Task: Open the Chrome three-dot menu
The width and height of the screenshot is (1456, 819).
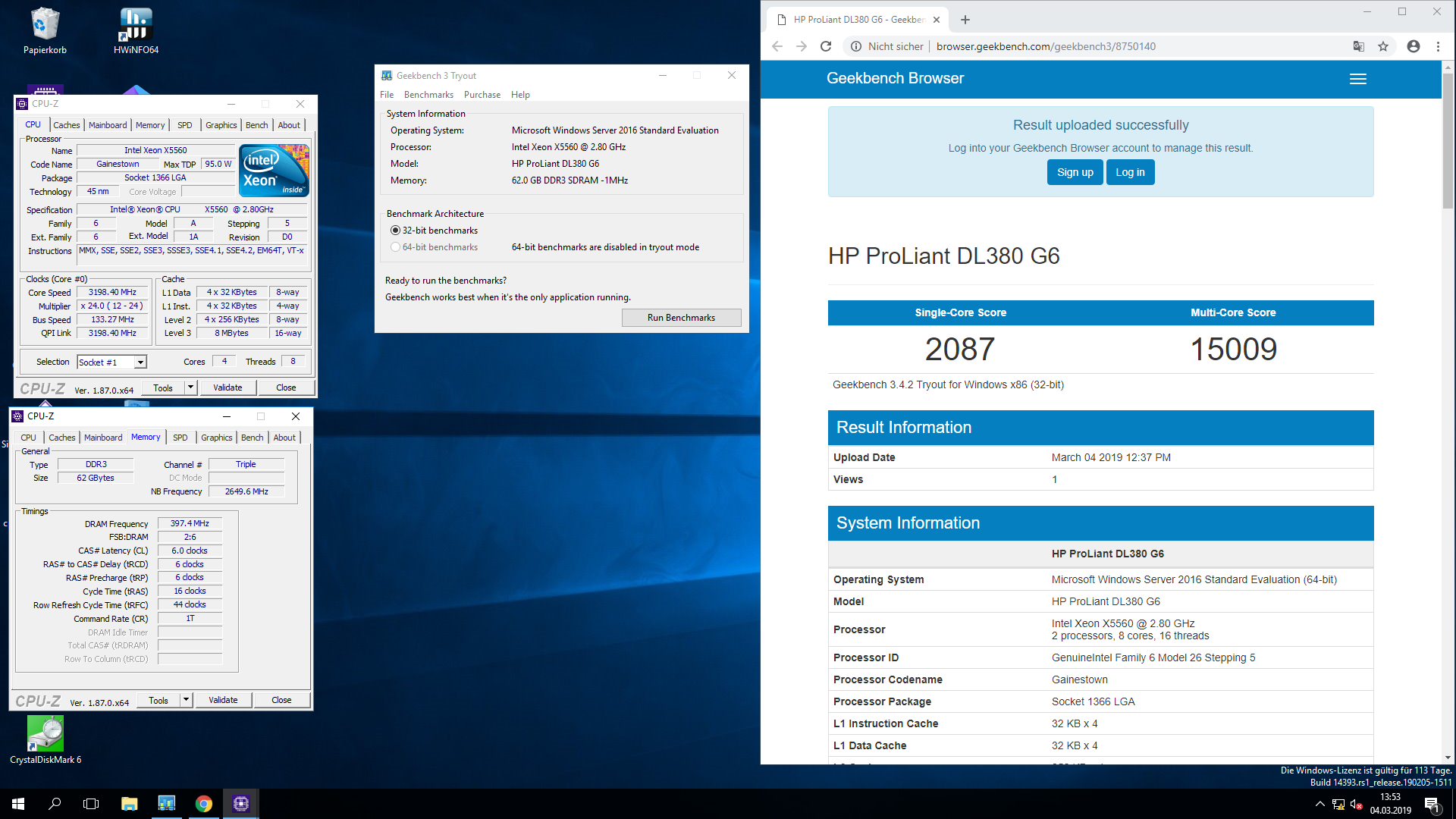Action: pos(1438,46)
